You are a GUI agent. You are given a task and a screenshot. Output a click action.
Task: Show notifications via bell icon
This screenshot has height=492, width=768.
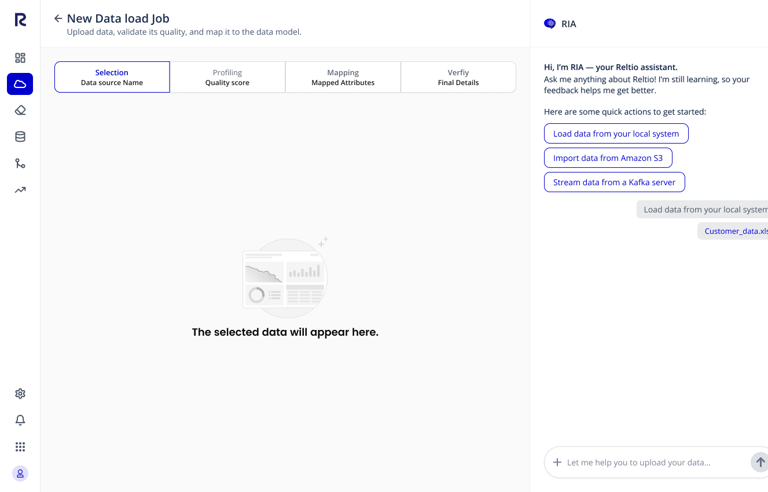tap(20, 420)
